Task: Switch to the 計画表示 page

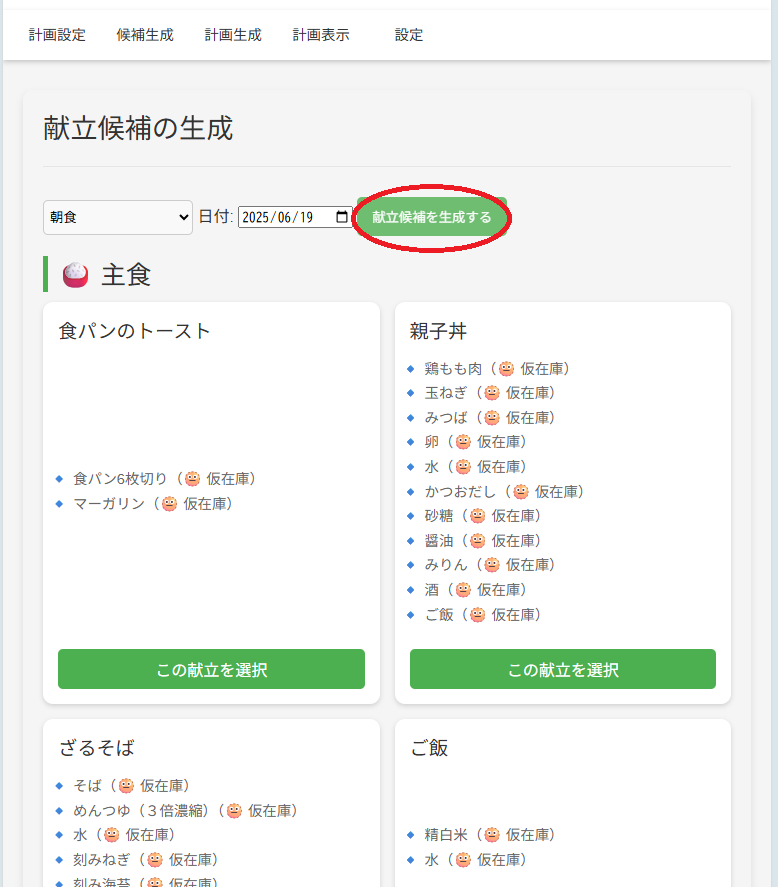Action: (321, 35)
